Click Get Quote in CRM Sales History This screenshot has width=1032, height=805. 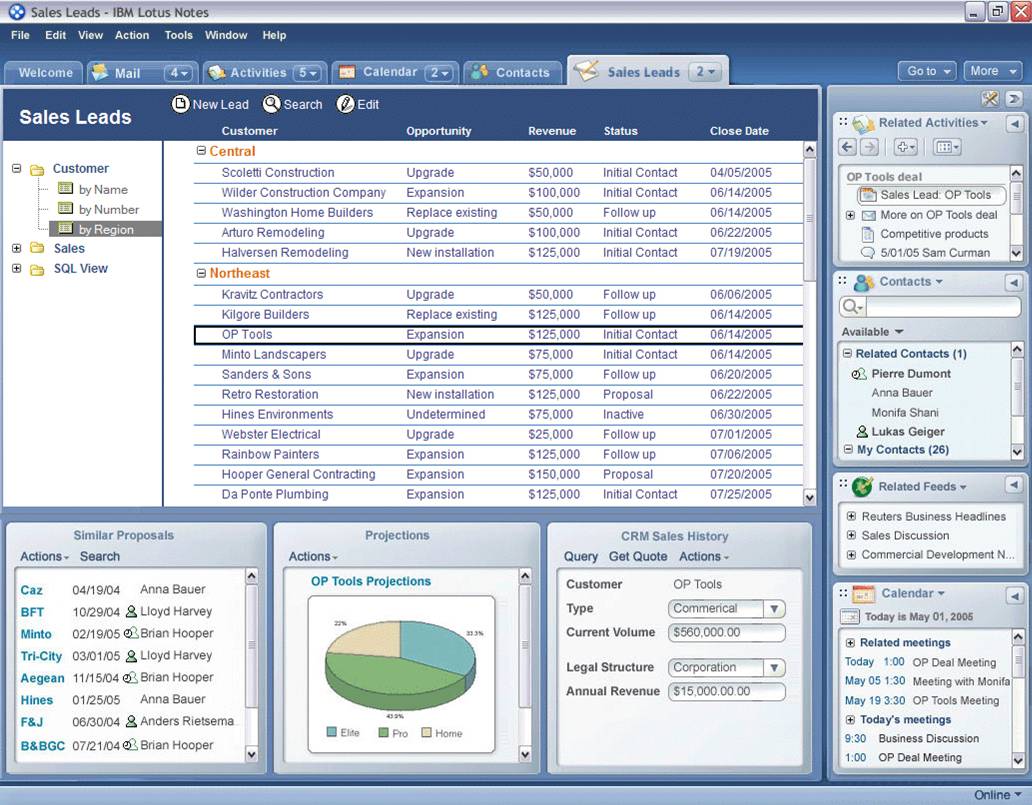tap(637, 557)
